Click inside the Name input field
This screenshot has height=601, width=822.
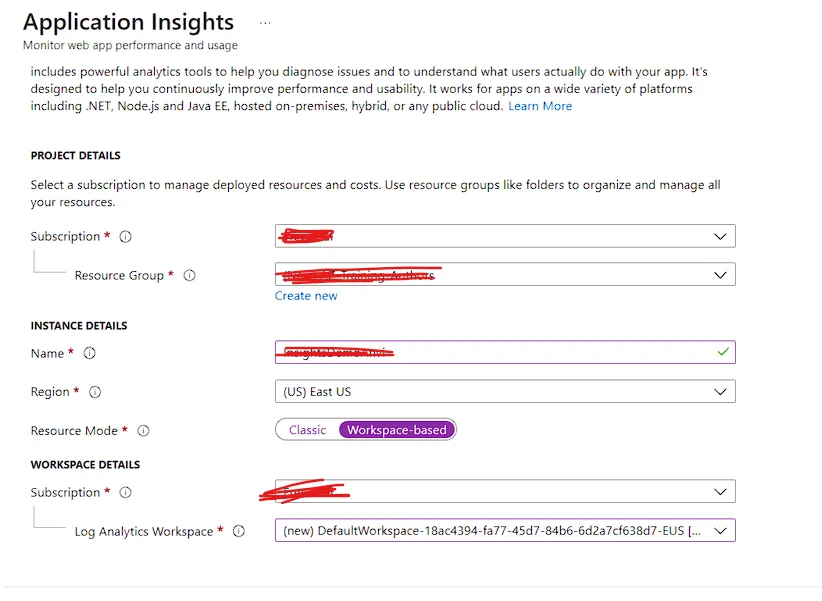pos(500,352)
